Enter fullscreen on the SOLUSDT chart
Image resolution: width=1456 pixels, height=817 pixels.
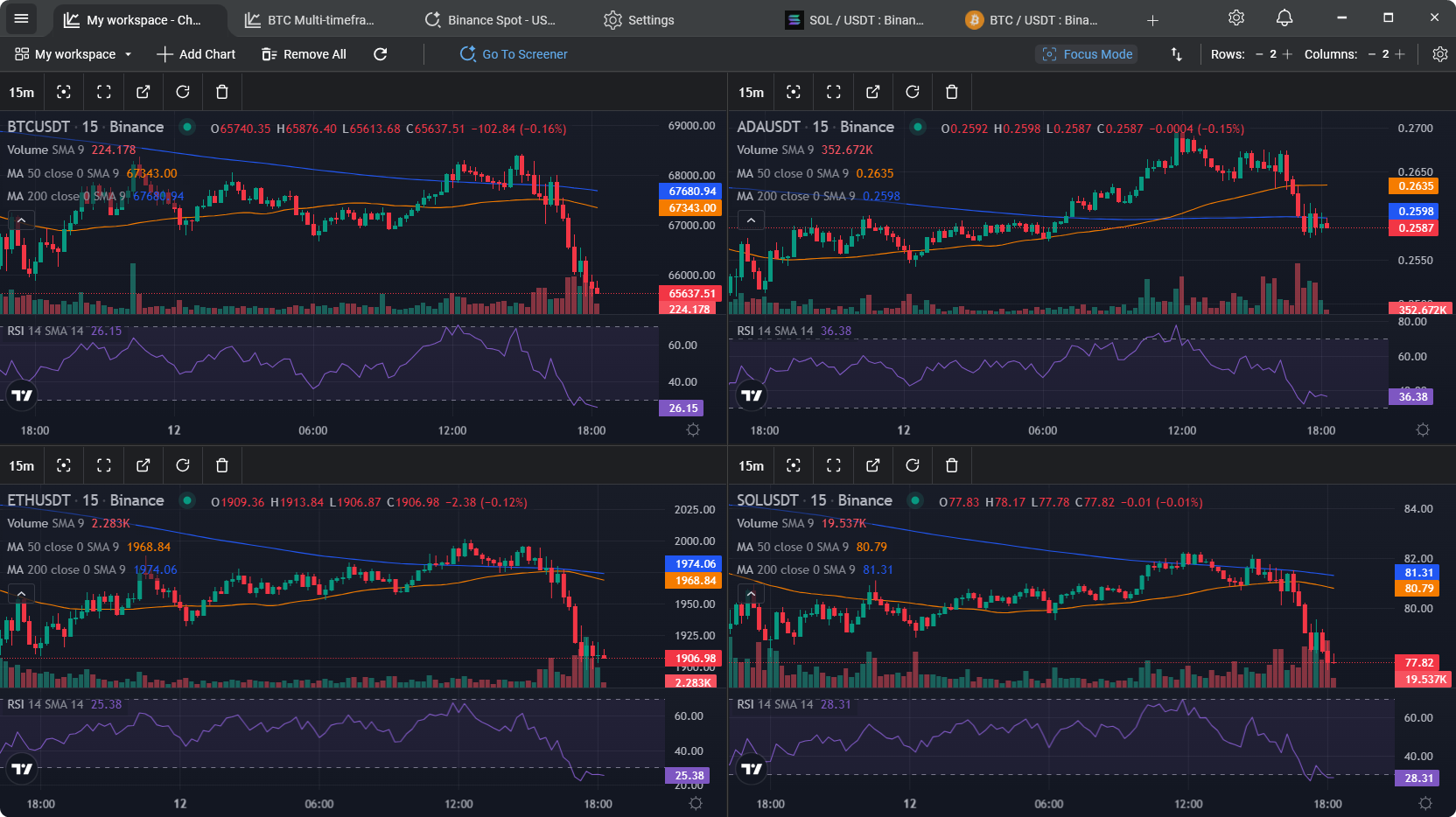833,464
